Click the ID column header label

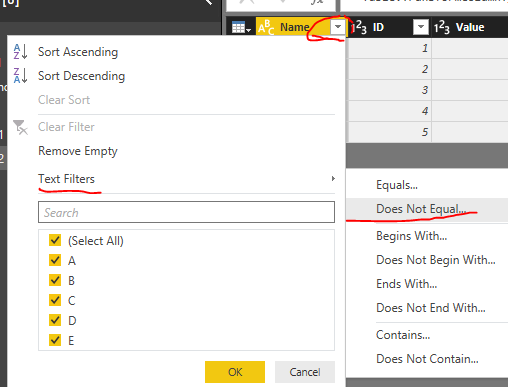[378, 27]
